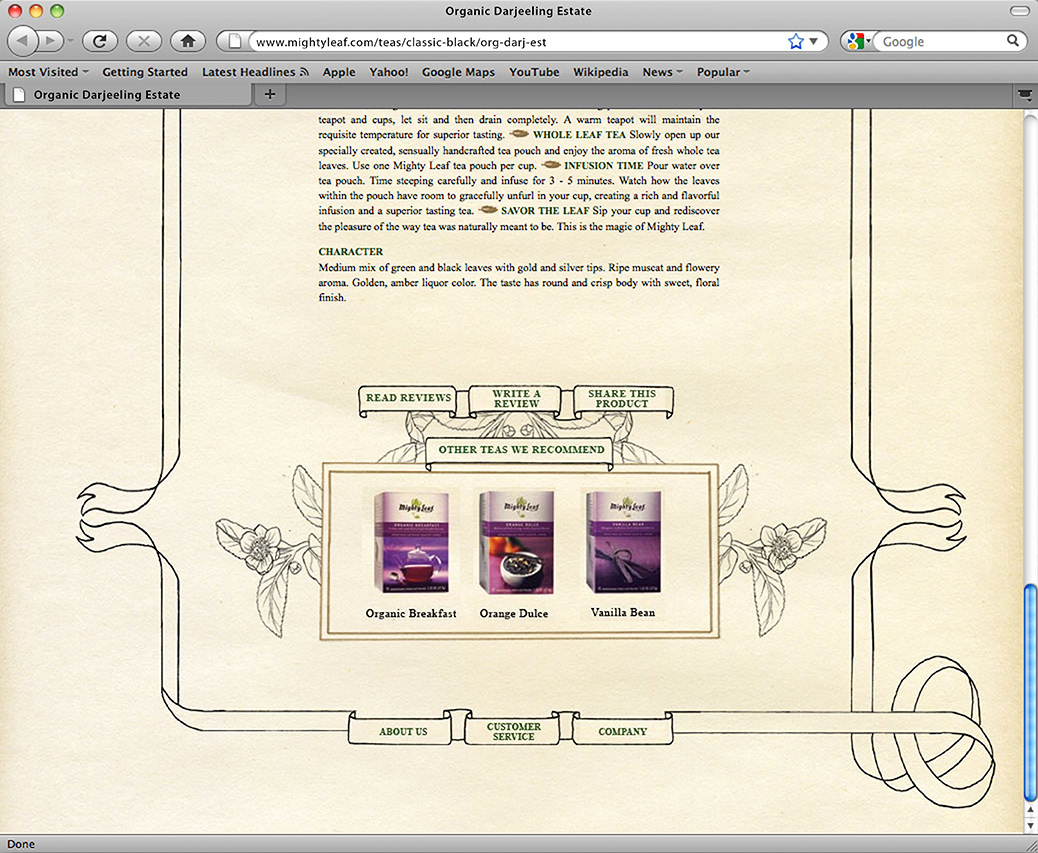Screen dimensions: 1038x853
Task: Open the Organic Breakfast tea name link
Action: 411,613
